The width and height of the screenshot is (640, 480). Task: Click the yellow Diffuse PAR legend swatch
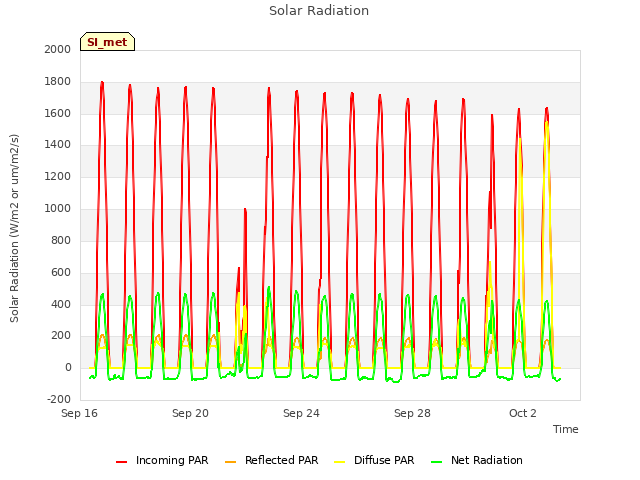340,462
